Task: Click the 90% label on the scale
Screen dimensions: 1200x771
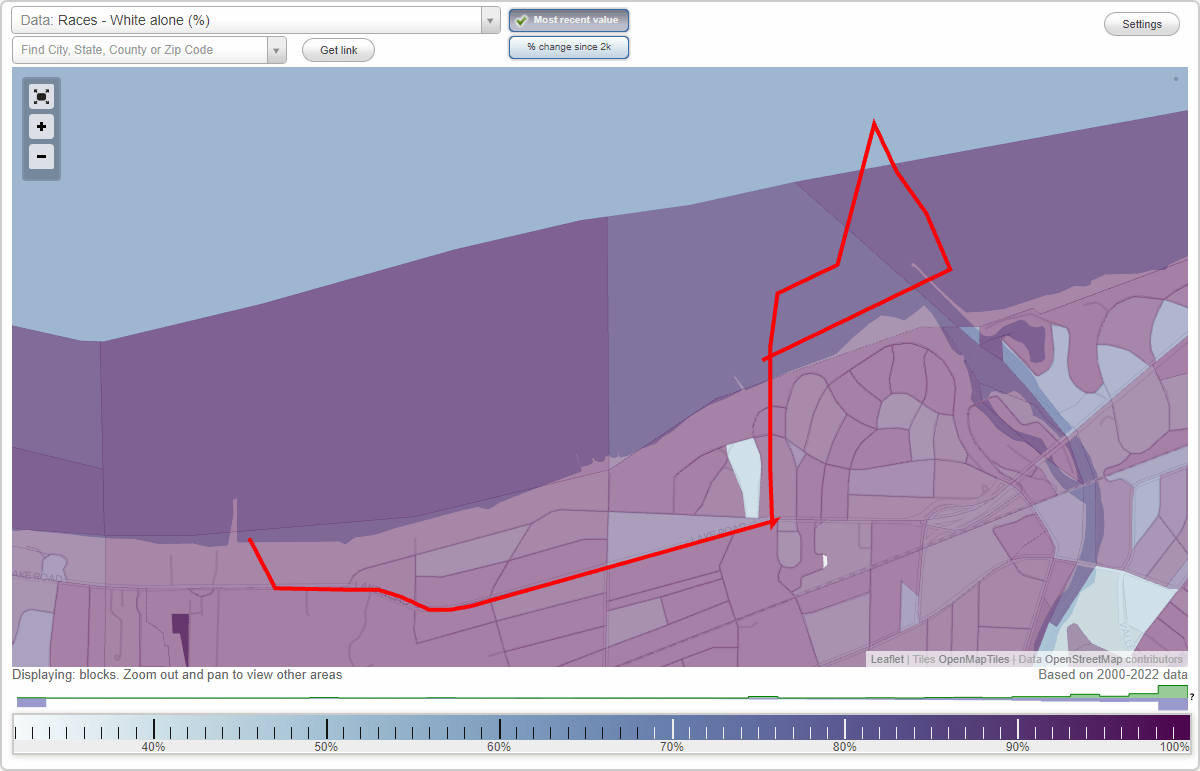Action: (1018, 747)
